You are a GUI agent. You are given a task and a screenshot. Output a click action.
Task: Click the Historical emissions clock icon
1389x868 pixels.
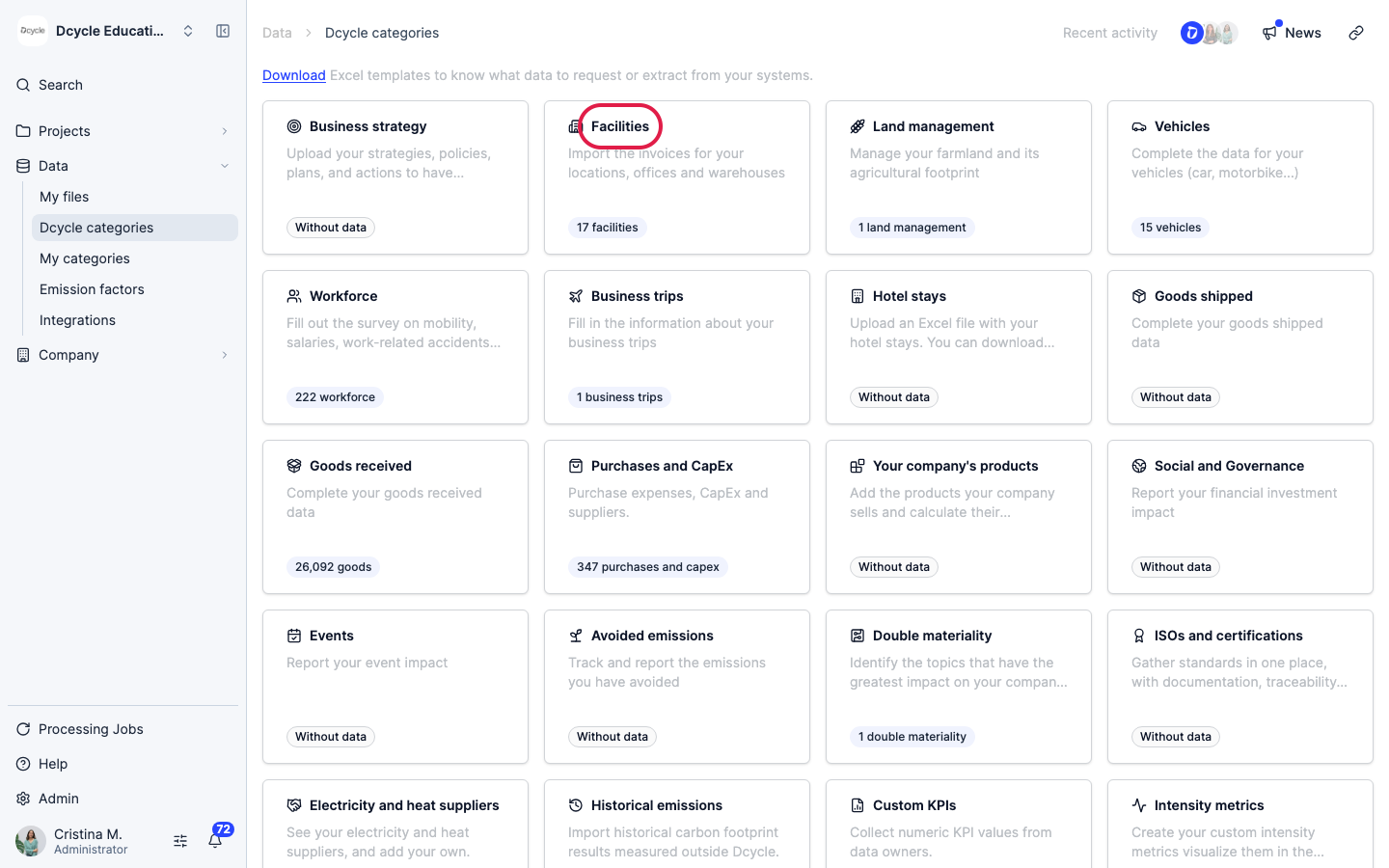[576, 805]
